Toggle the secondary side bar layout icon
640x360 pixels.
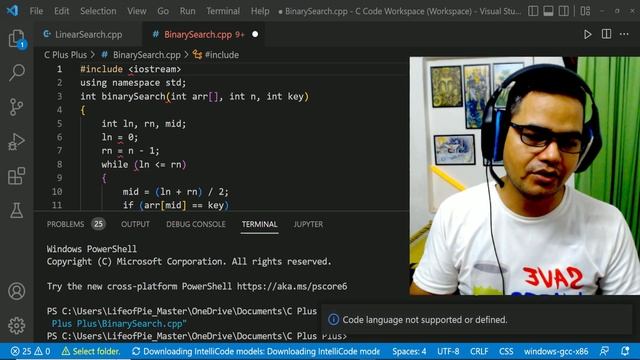[x=564, y=11]
